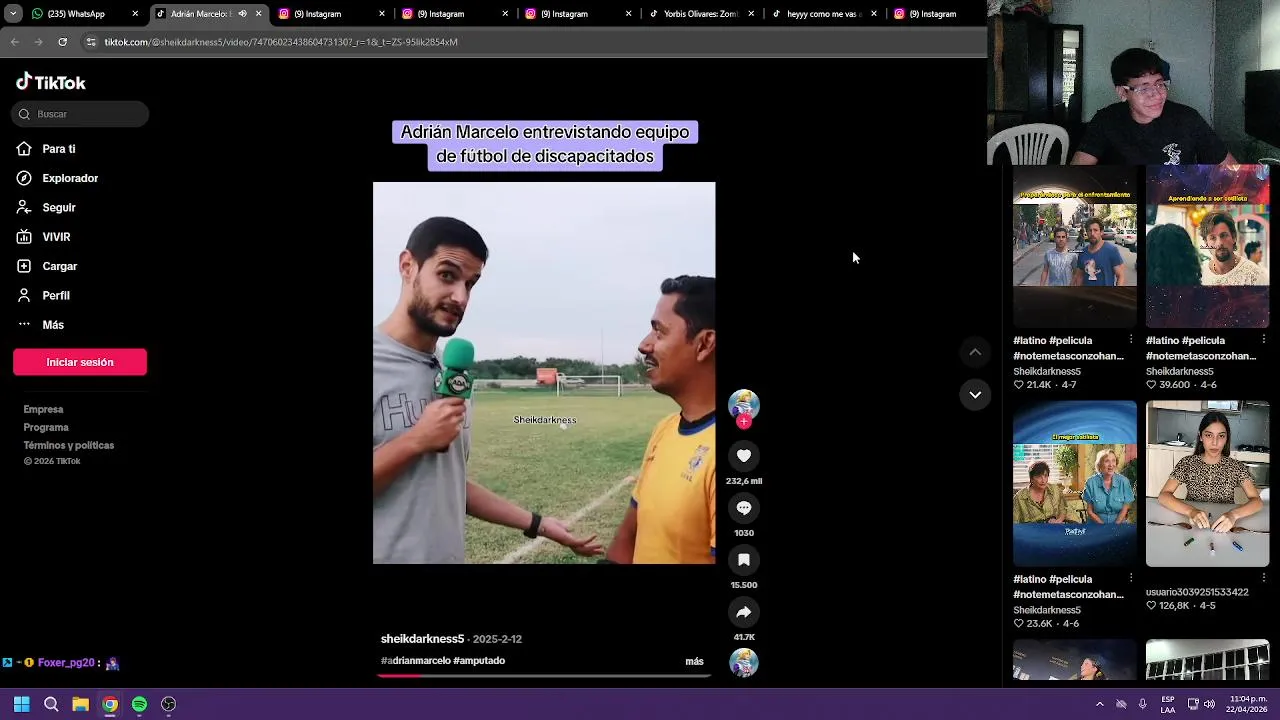Go back in Chrome
This screenshot has height=720, width=1280.
pos(15,42)
